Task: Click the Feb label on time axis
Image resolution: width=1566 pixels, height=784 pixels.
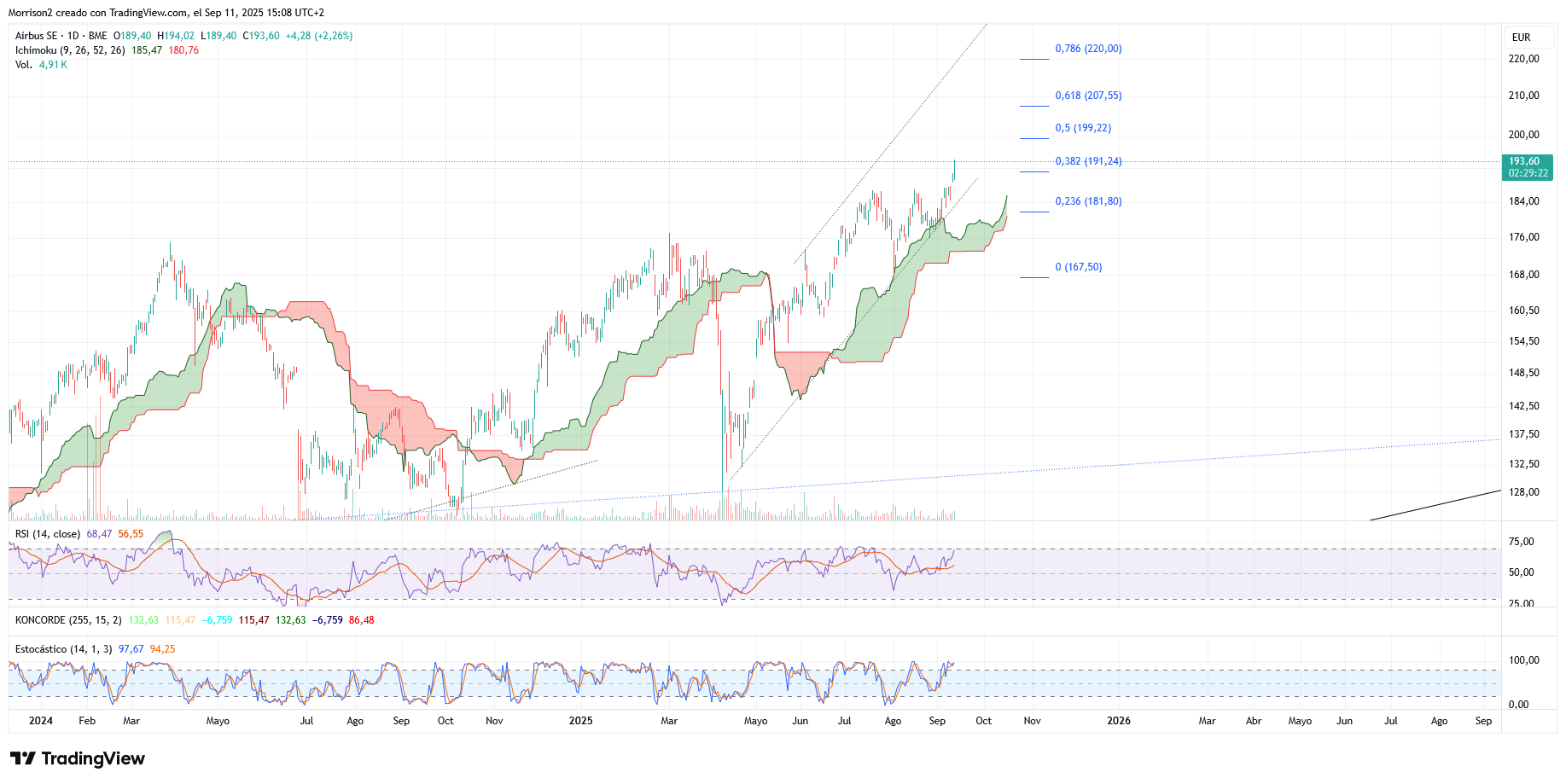Action: 87,721
